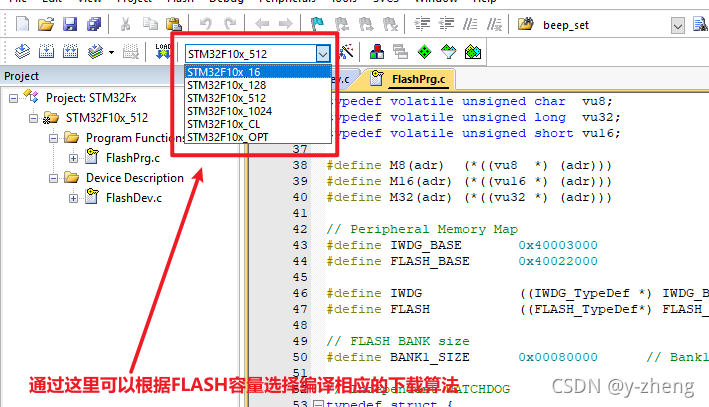Viewport: 709px width, 407px height.
Task: Select FlashPrg.c in the project tree
Action: point(133,158)
